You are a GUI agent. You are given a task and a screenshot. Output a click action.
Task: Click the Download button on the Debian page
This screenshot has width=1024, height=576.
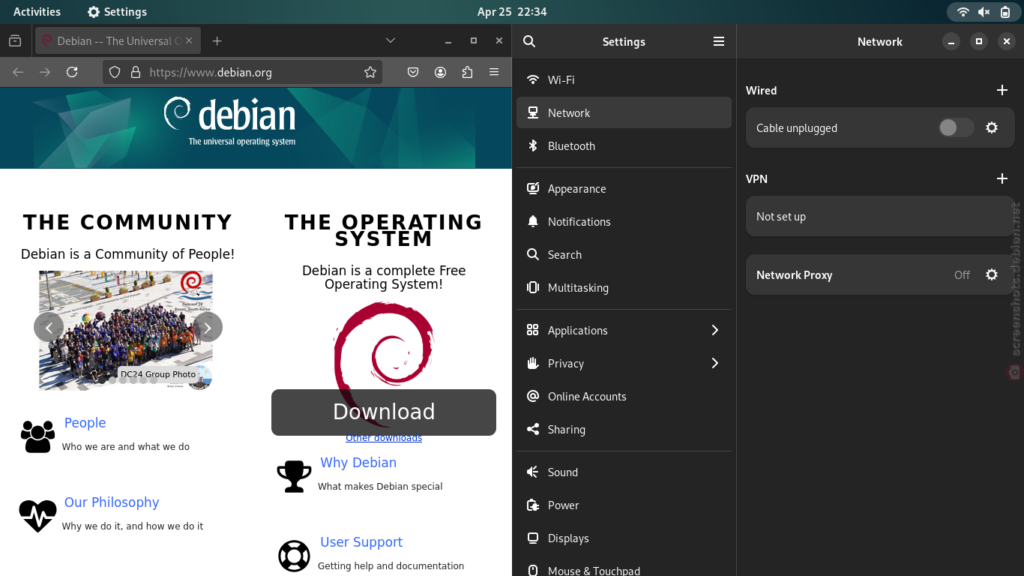383,411
